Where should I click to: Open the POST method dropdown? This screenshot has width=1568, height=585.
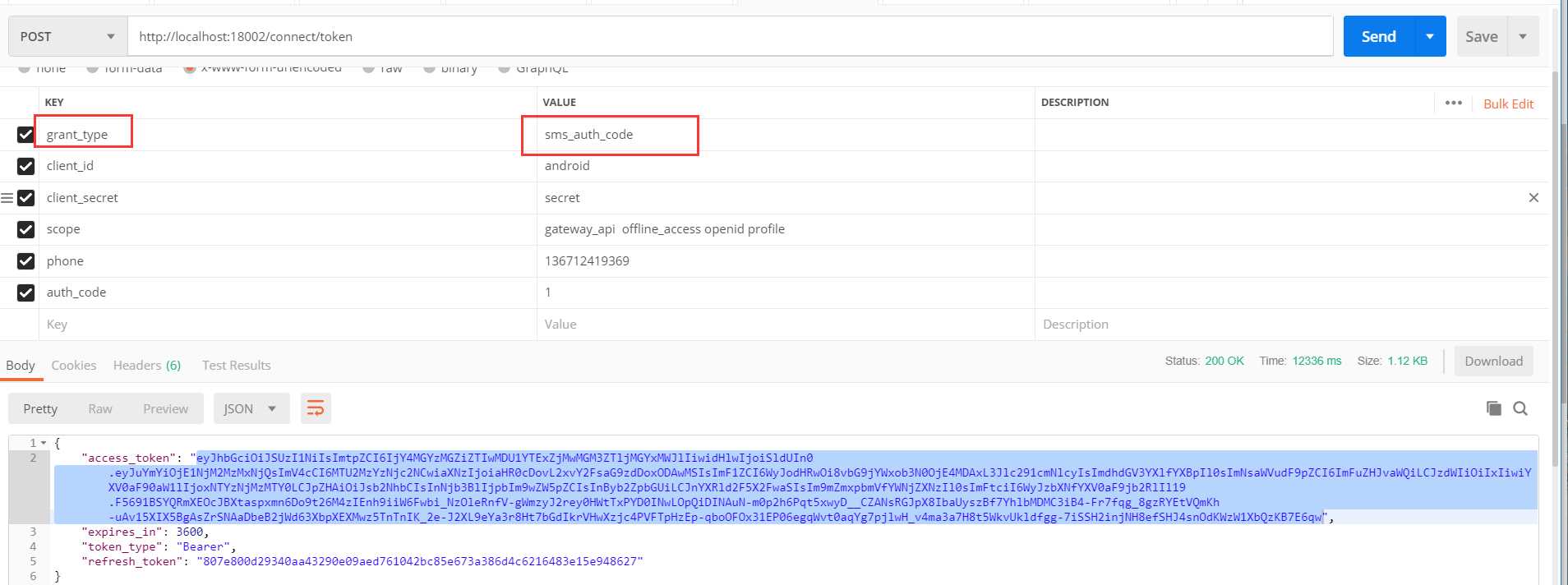[68, 36]
